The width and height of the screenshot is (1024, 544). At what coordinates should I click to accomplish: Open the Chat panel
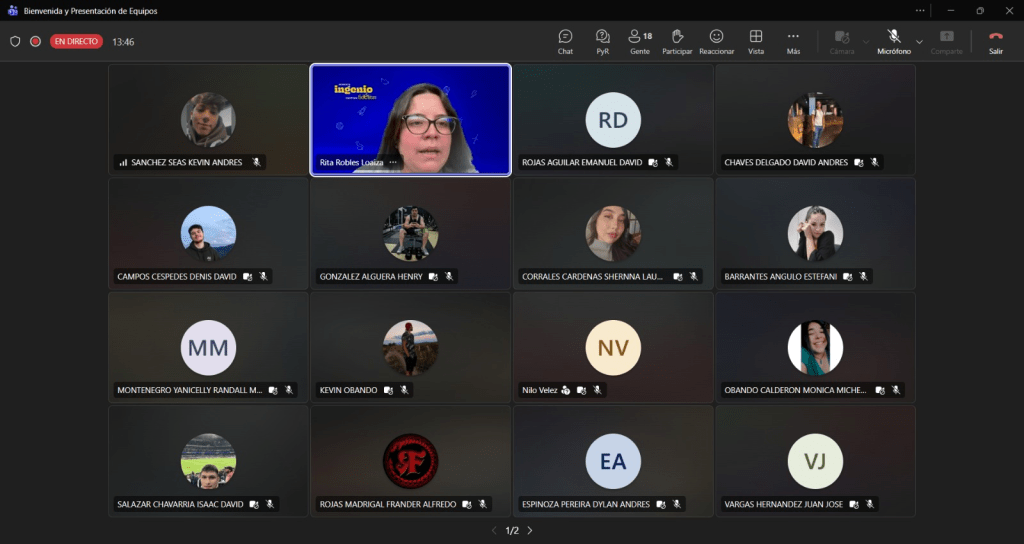(x=565, y=41)
